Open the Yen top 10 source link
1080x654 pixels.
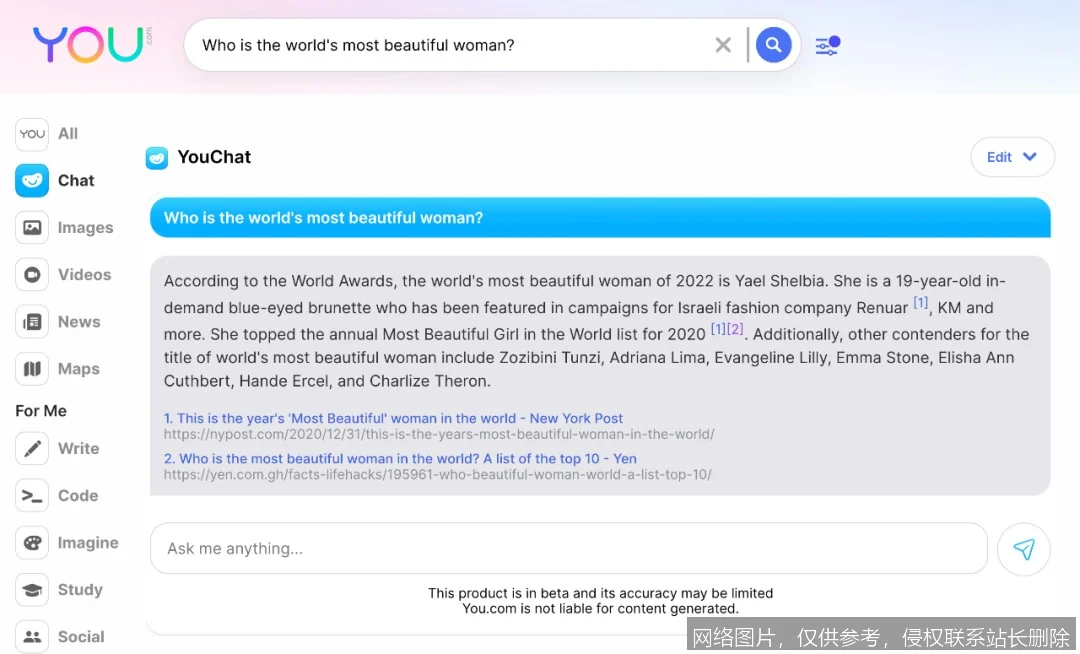point(400,458)
